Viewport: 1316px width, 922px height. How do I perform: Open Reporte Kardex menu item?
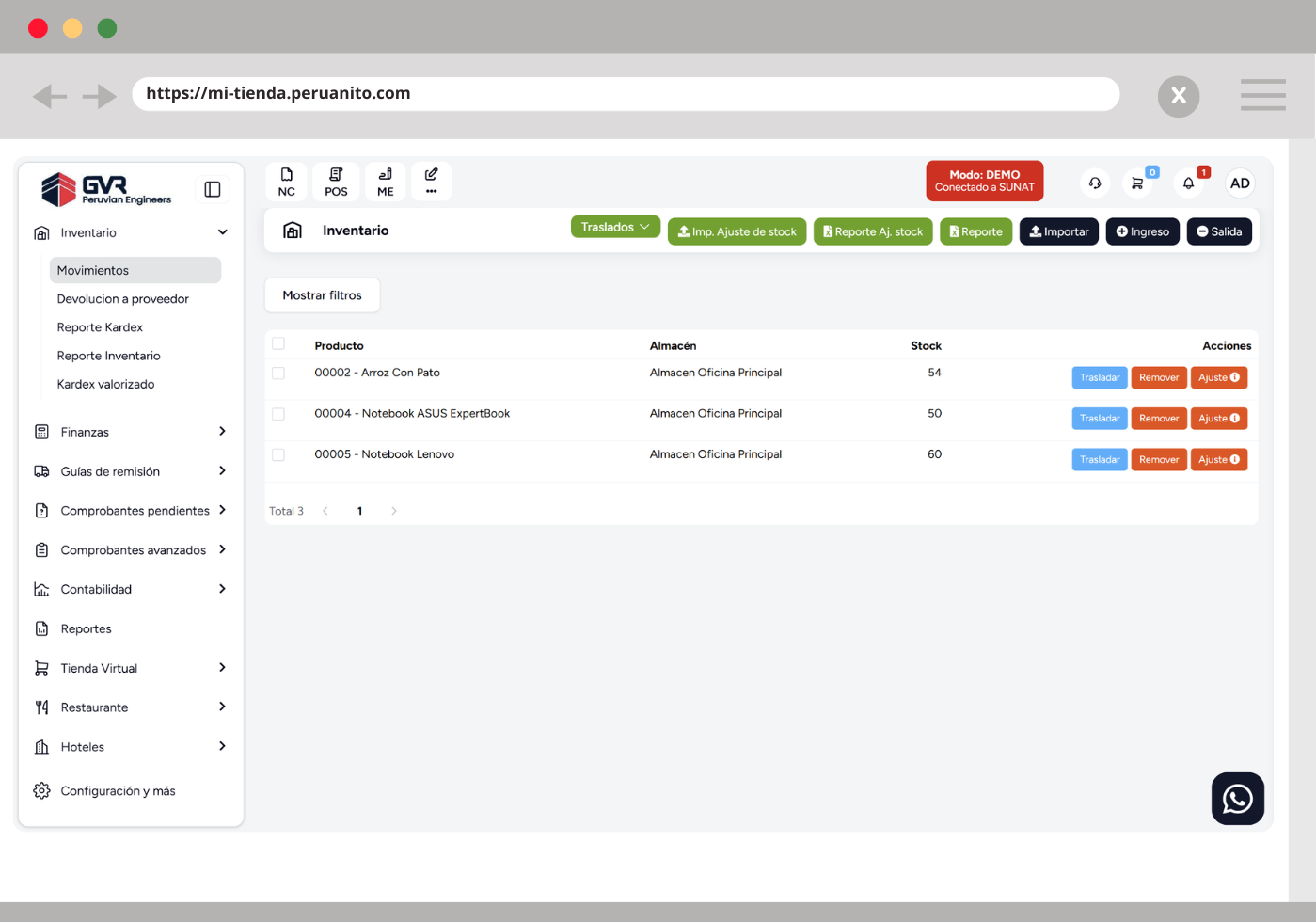100,327
